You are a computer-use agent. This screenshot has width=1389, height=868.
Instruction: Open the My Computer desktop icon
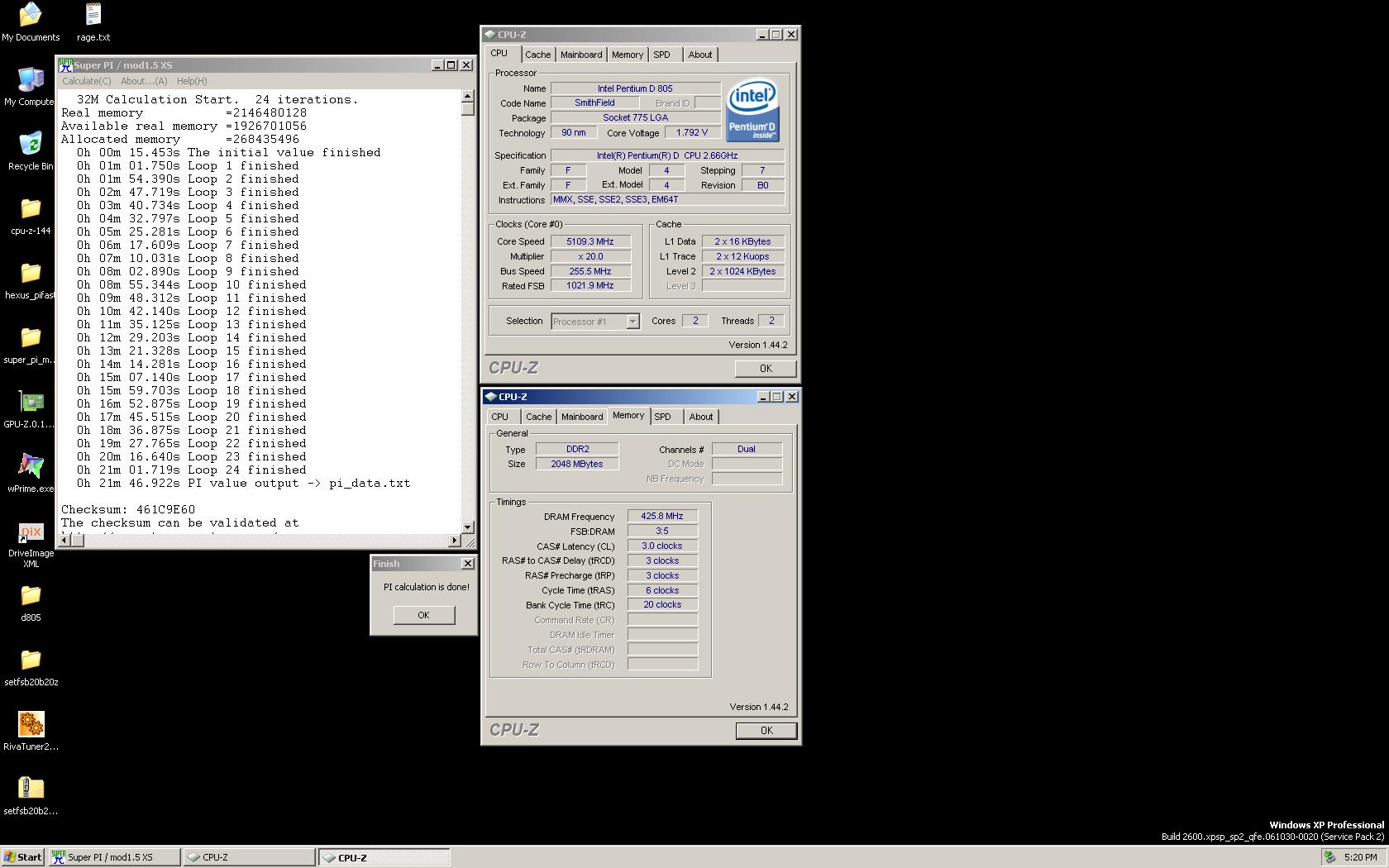pyautogui.click(x=31, y=87)
